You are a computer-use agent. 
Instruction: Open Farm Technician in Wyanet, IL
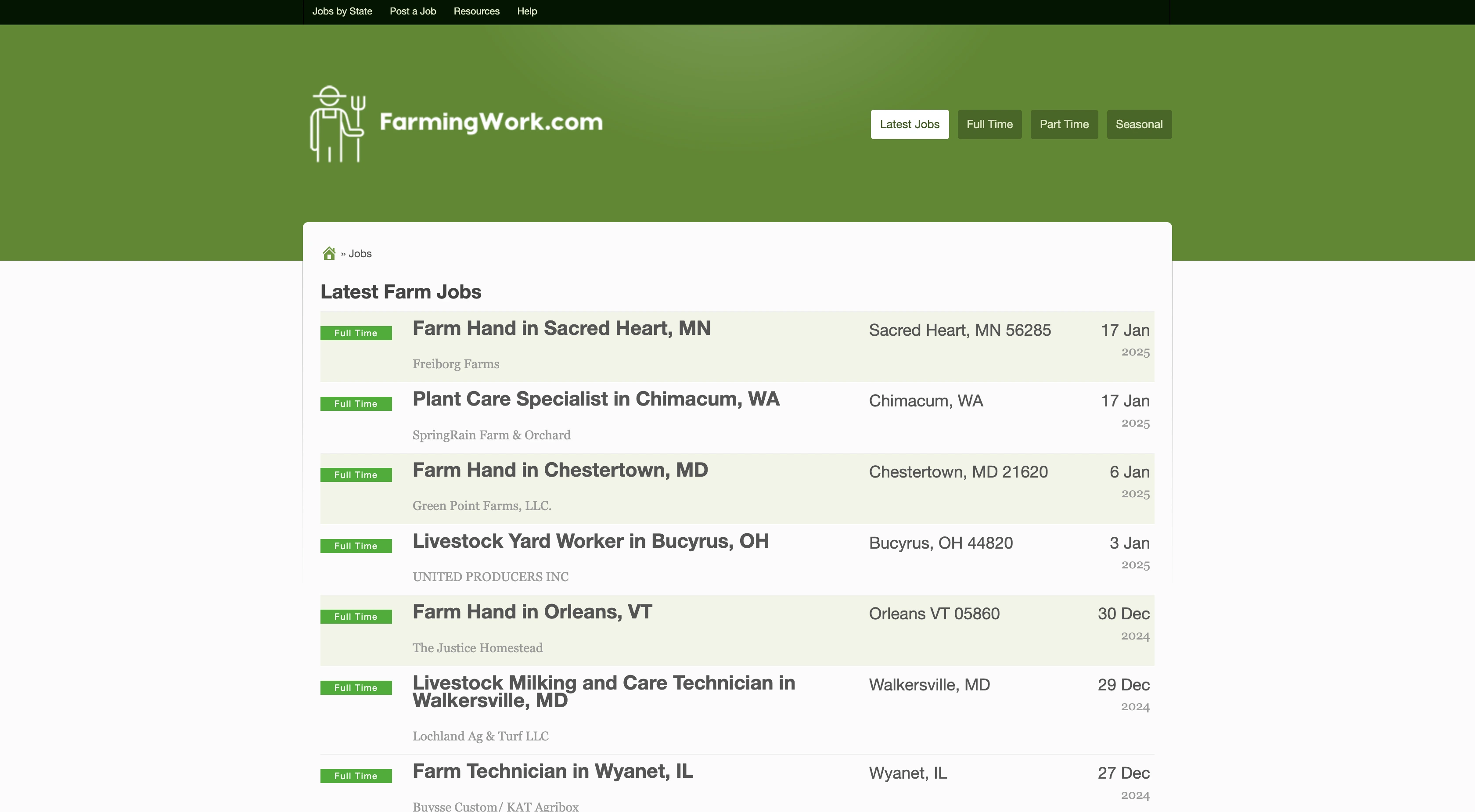pos(553,771)
